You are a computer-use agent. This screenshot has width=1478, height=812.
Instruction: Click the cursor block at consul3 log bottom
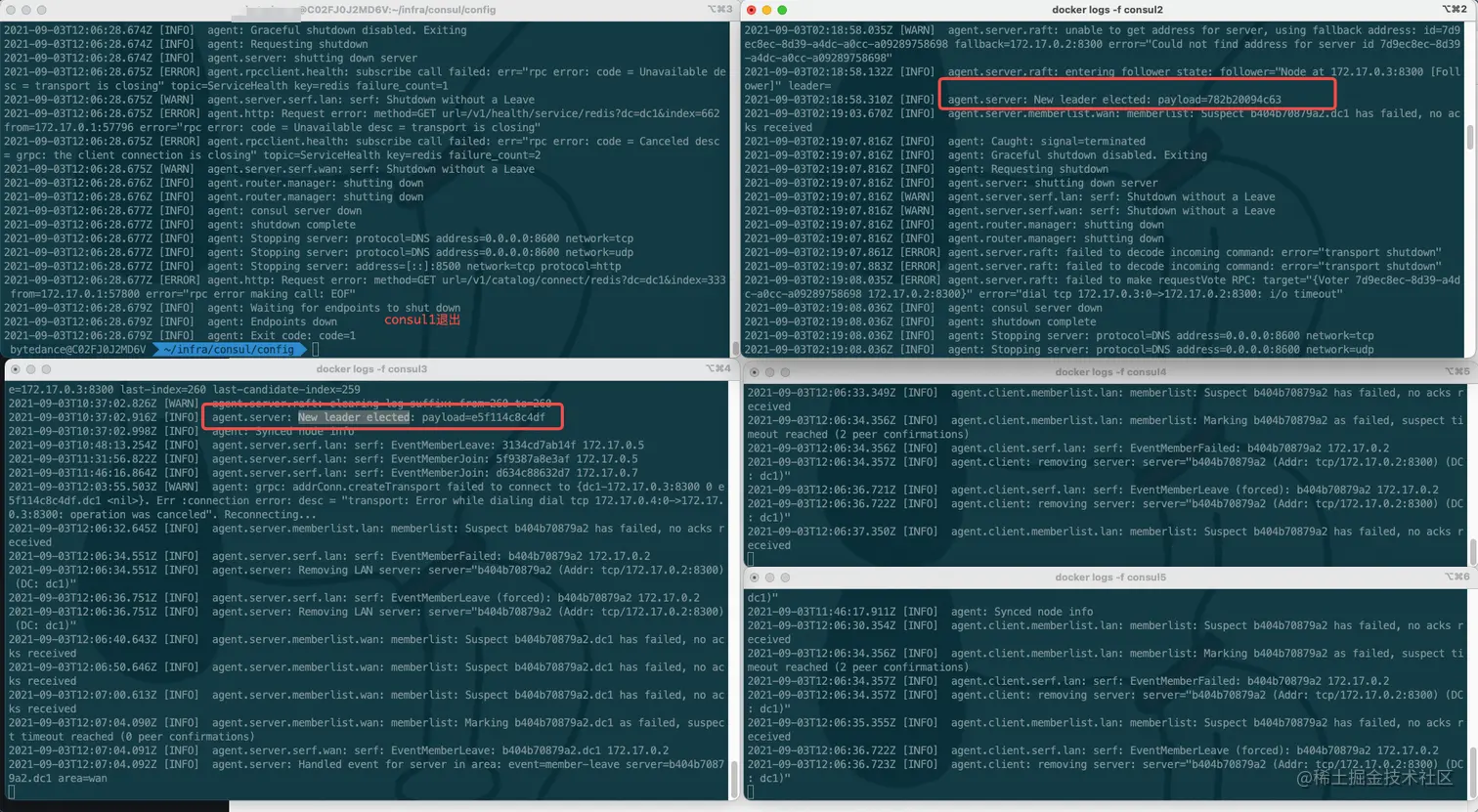pyautogui.click(x=12, y=792)
